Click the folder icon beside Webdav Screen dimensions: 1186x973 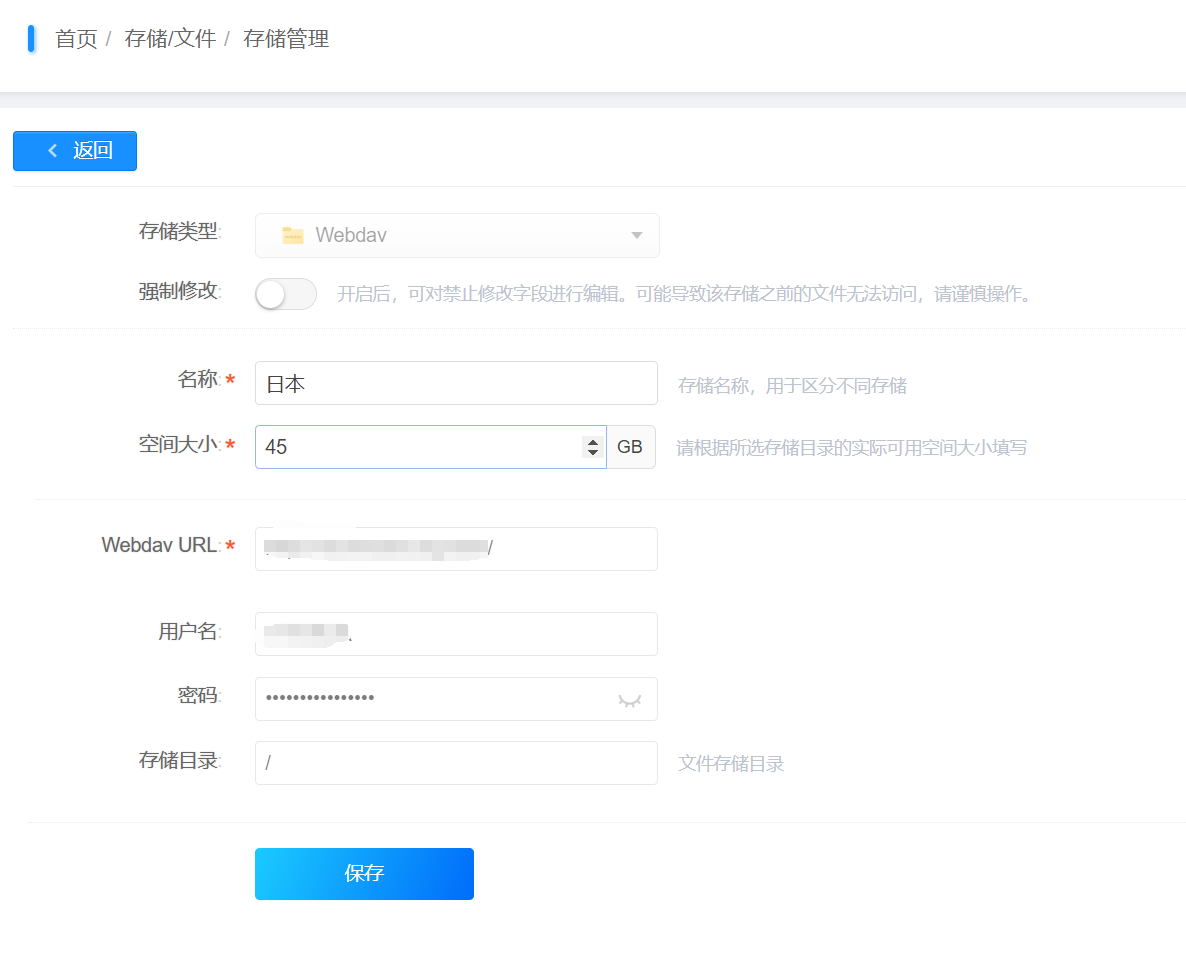pos(292,235)
